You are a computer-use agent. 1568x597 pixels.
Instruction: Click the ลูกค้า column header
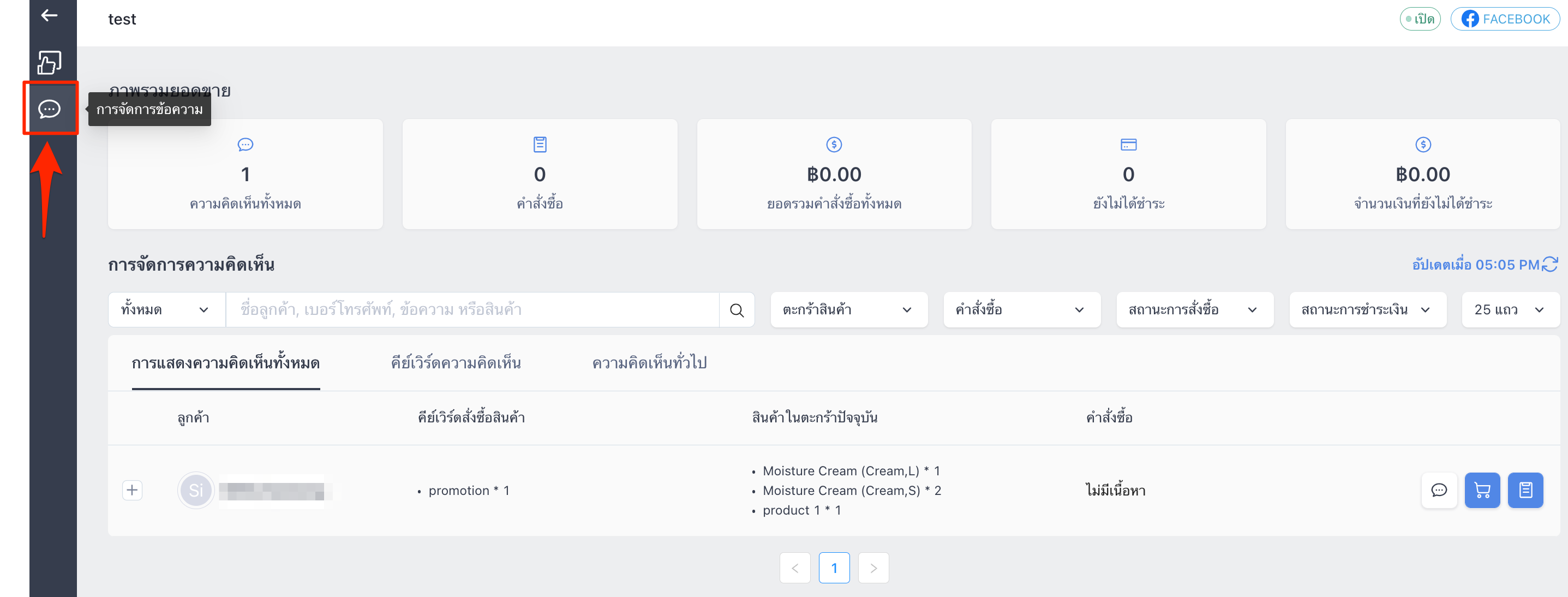click(193, 417)
